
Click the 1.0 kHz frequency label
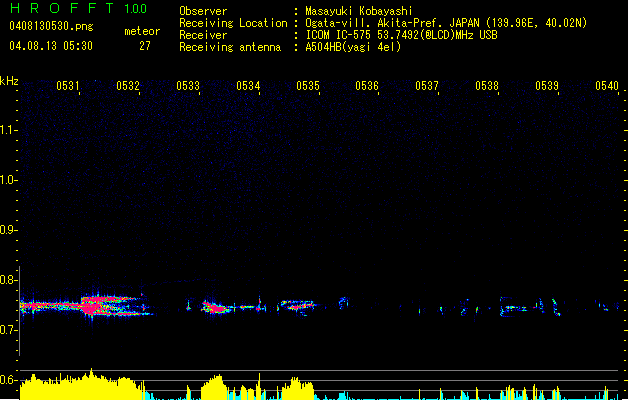[x=8, y=180]
